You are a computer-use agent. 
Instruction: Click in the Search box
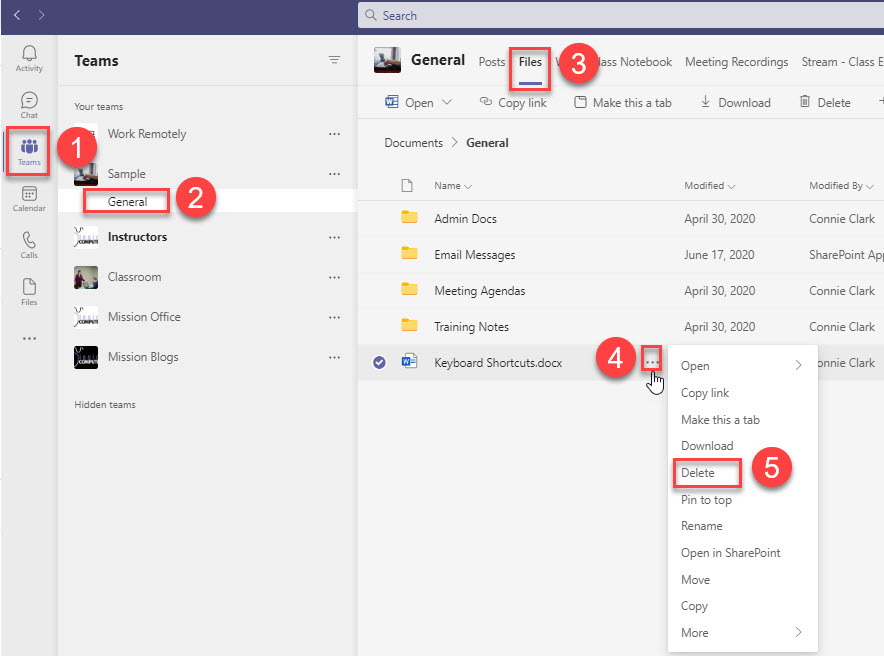pyautogui.click(x=621, y=15)
